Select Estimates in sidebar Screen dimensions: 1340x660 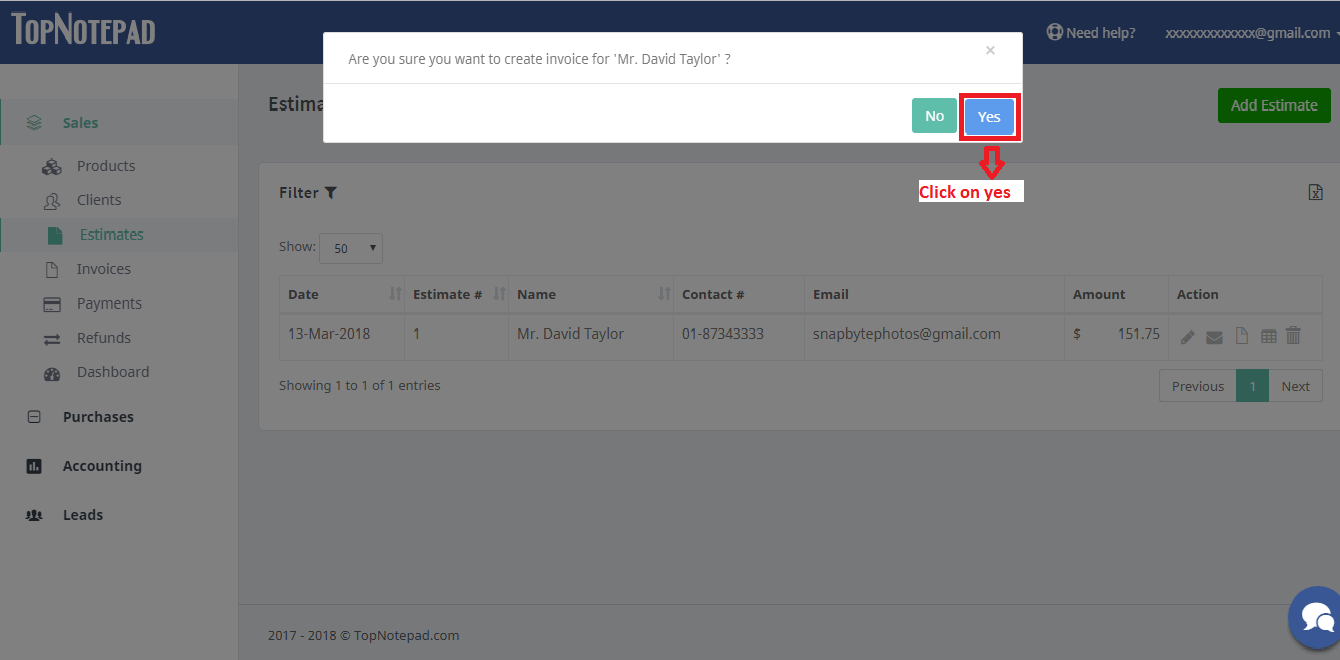pos(111,235)
